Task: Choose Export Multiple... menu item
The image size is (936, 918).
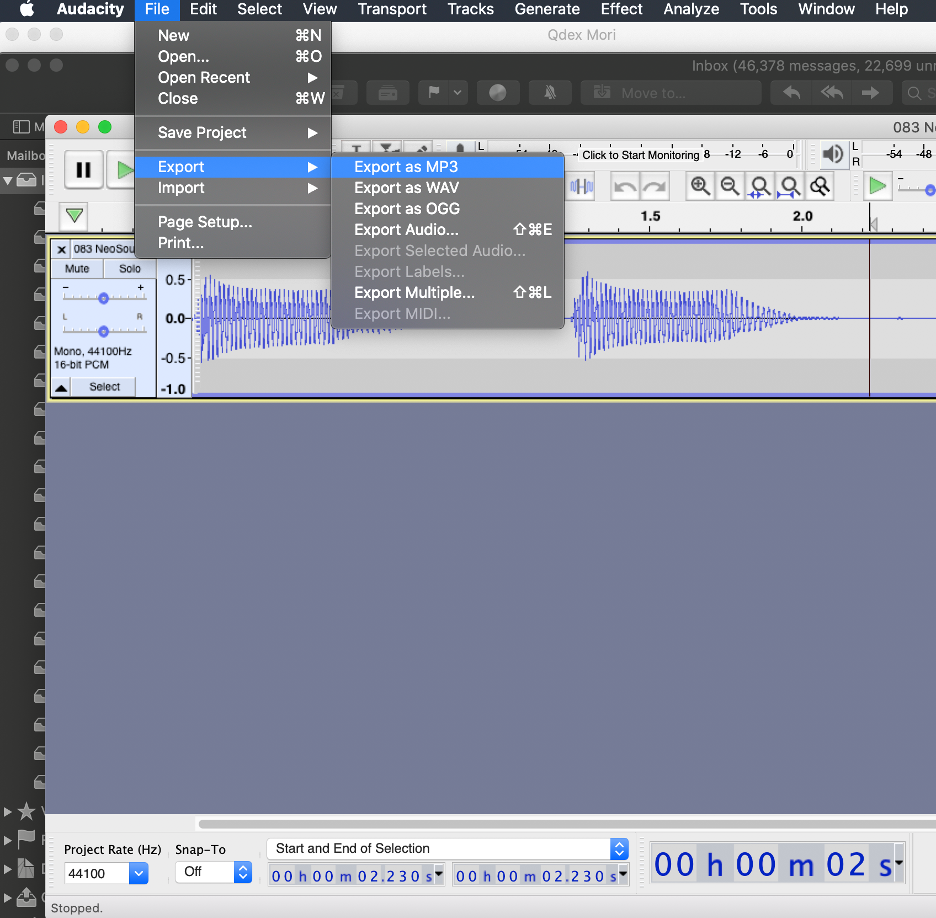Action: pos(448,292)
